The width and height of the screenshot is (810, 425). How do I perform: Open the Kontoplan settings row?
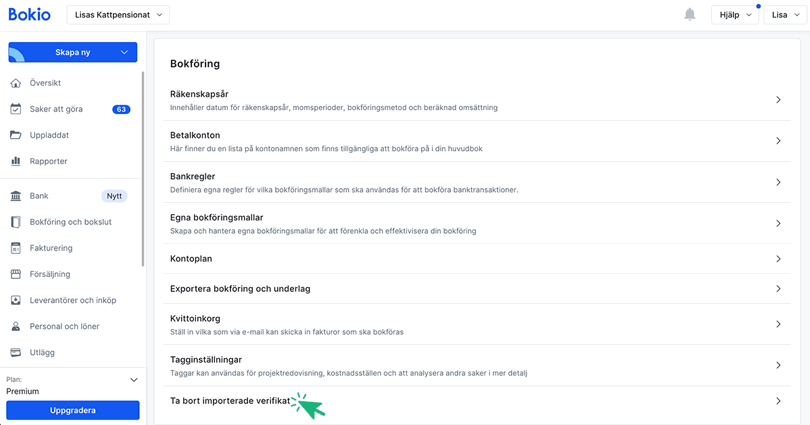coord(475,259)
